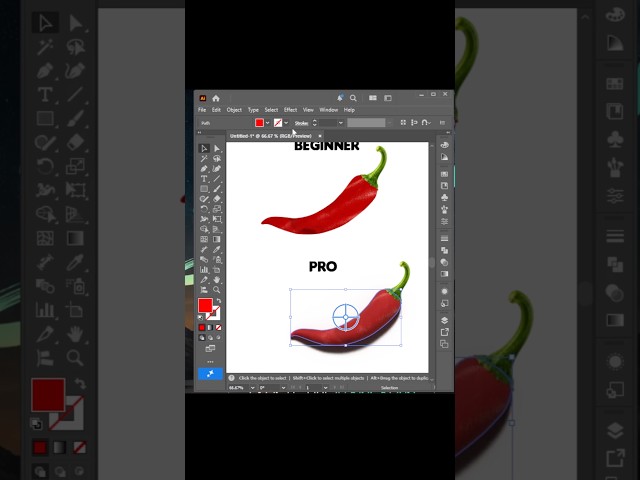Open the Artboards panel icon

[444, 344]
